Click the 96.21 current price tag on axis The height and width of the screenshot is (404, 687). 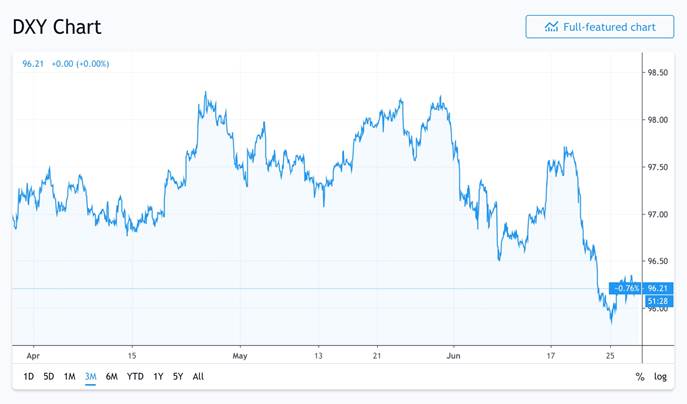click(x=658, y=288)
